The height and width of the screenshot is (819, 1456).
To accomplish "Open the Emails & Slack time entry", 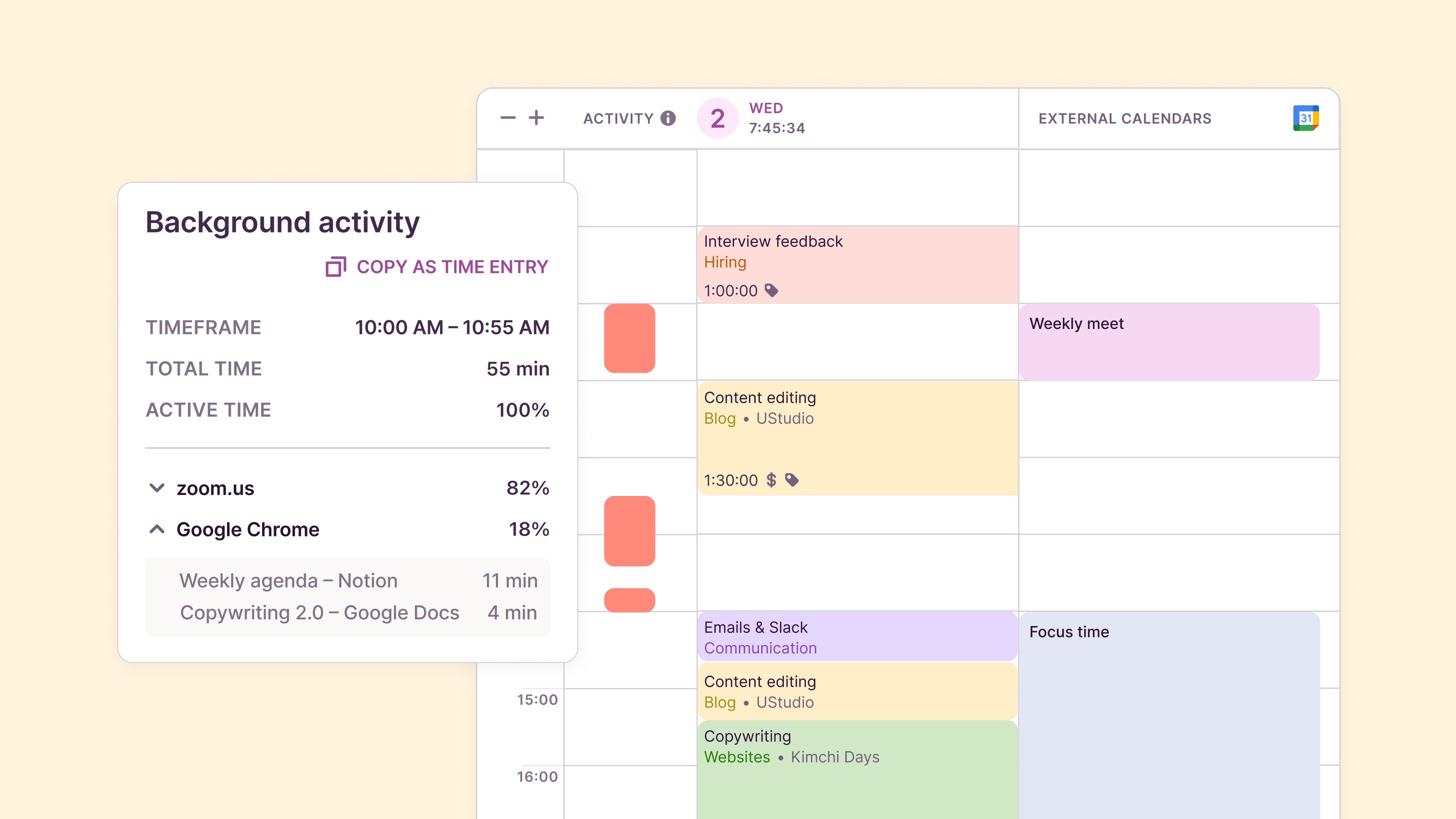I will click(857, 637).
